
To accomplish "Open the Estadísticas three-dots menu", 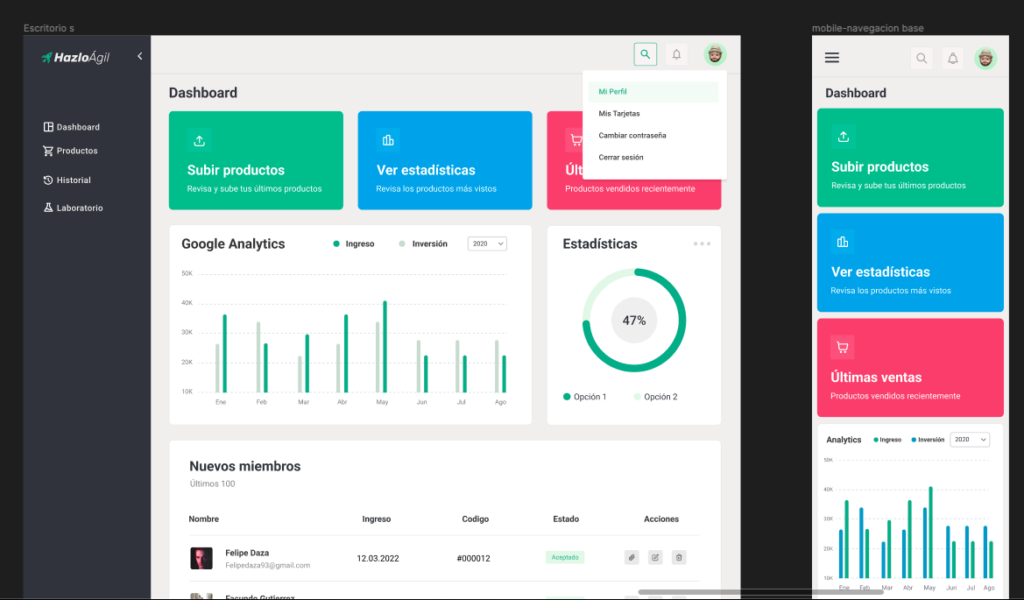I will 702,243.
